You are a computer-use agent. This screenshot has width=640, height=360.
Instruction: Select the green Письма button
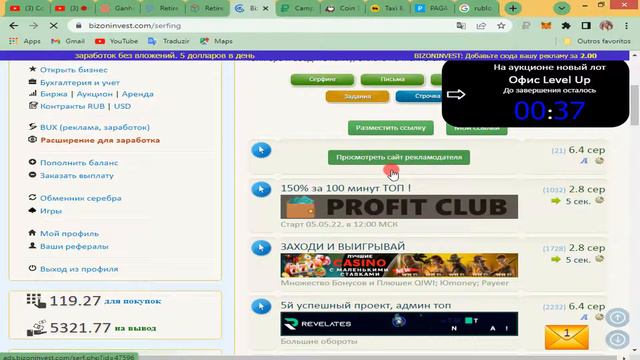pos(392,79)
